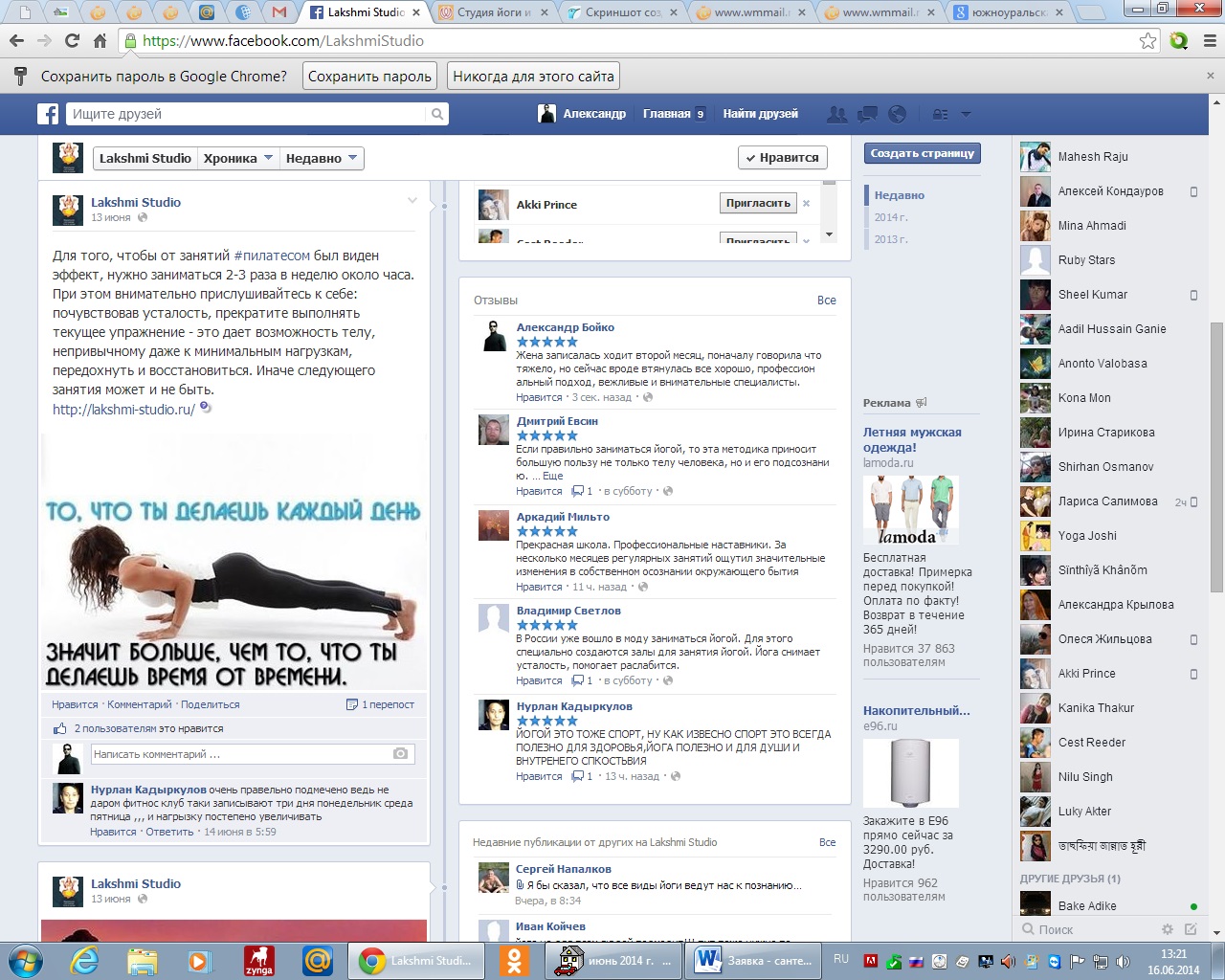The height and width of the screenshot is (980, 1225).
Task: Open chat with Ирина Старикова
Action: 1106,433
